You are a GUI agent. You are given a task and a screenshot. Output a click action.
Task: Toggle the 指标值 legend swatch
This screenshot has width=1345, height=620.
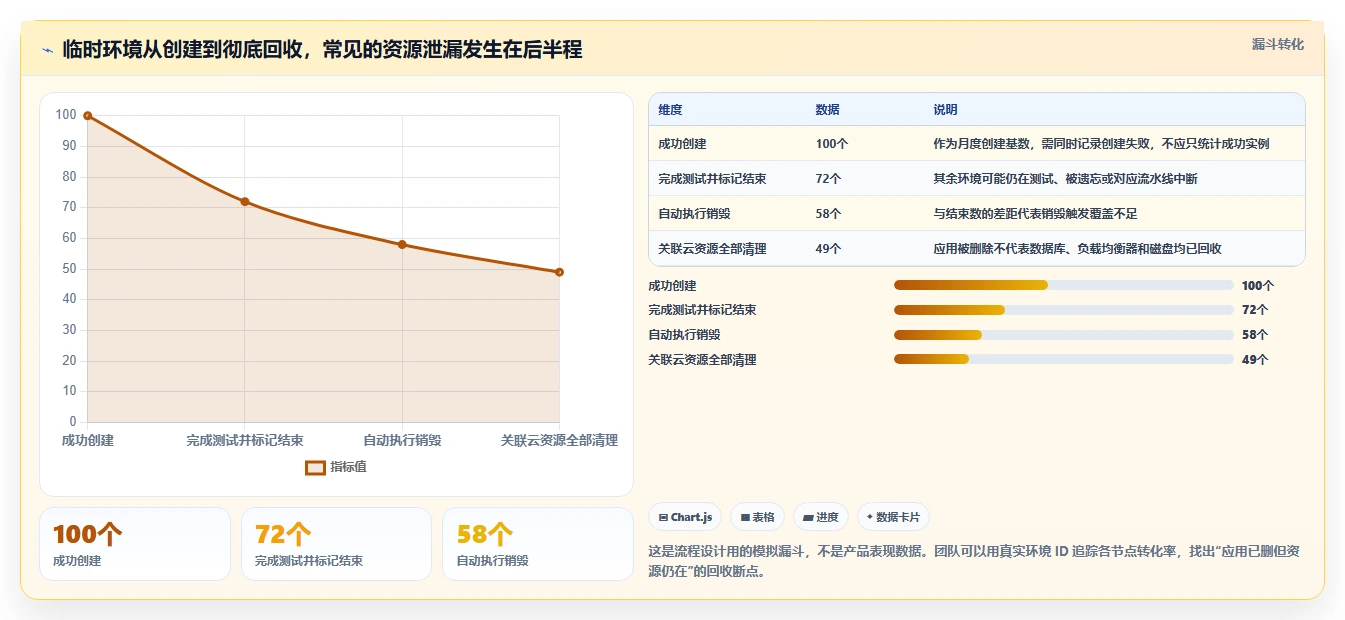315,467
